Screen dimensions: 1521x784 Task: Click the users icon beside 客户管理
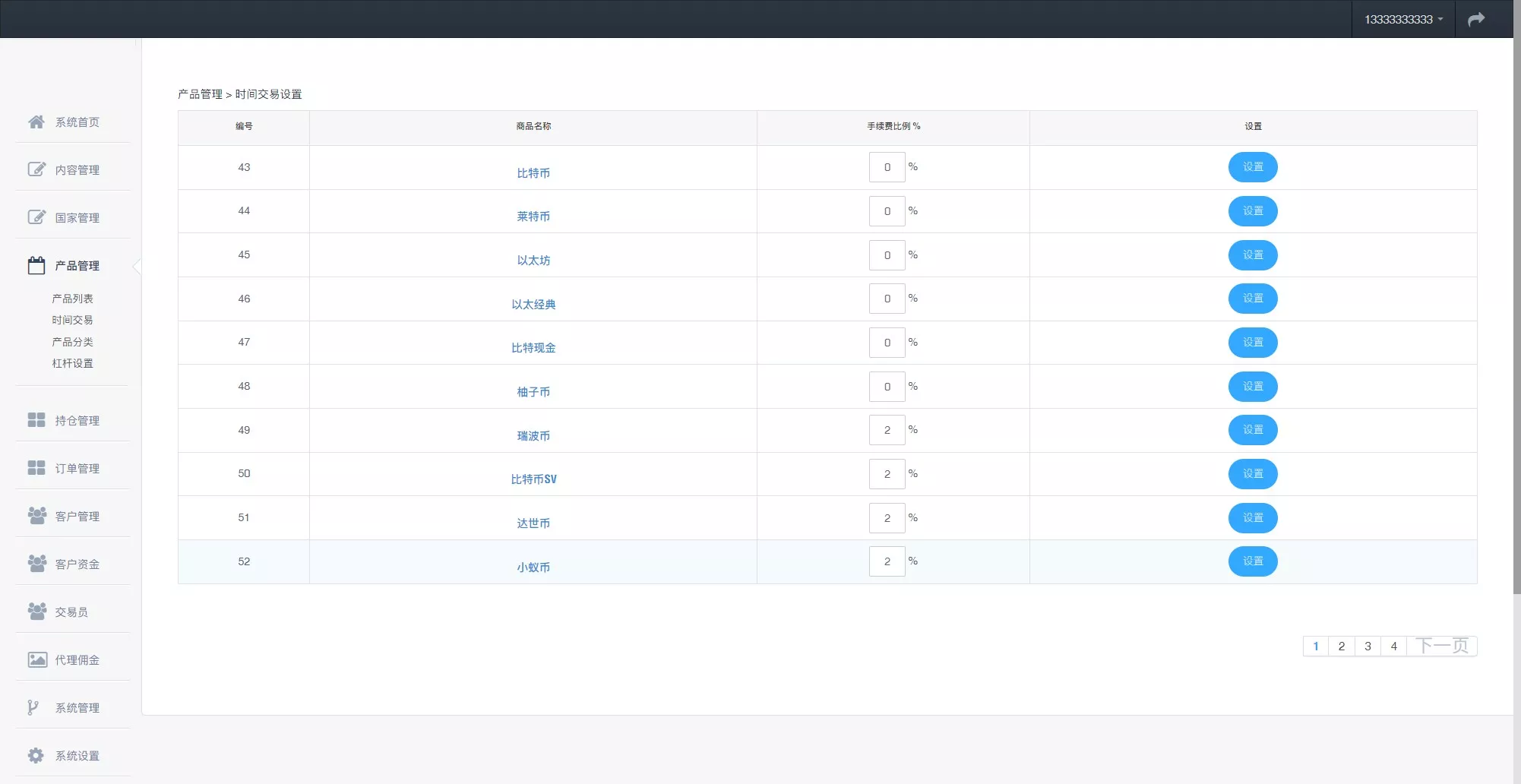[36, 516]
